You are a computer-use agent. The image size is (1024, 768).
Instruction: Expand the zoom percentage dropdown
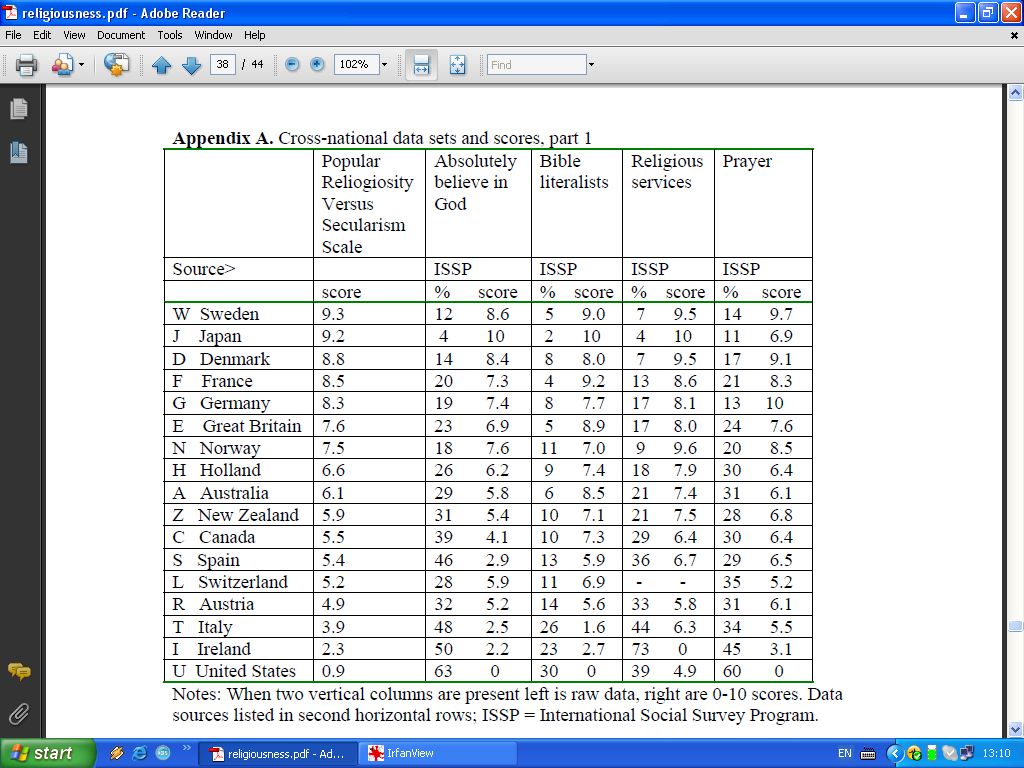pyautogui.click(x=384, y=65)
